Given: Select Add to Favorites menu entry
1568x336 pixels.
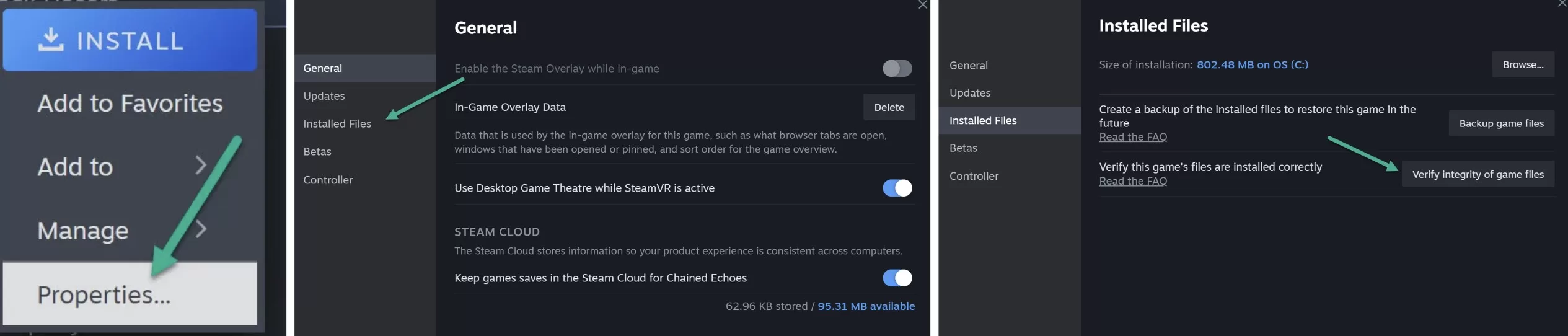Looking at the screenshot, I should 130,103.
